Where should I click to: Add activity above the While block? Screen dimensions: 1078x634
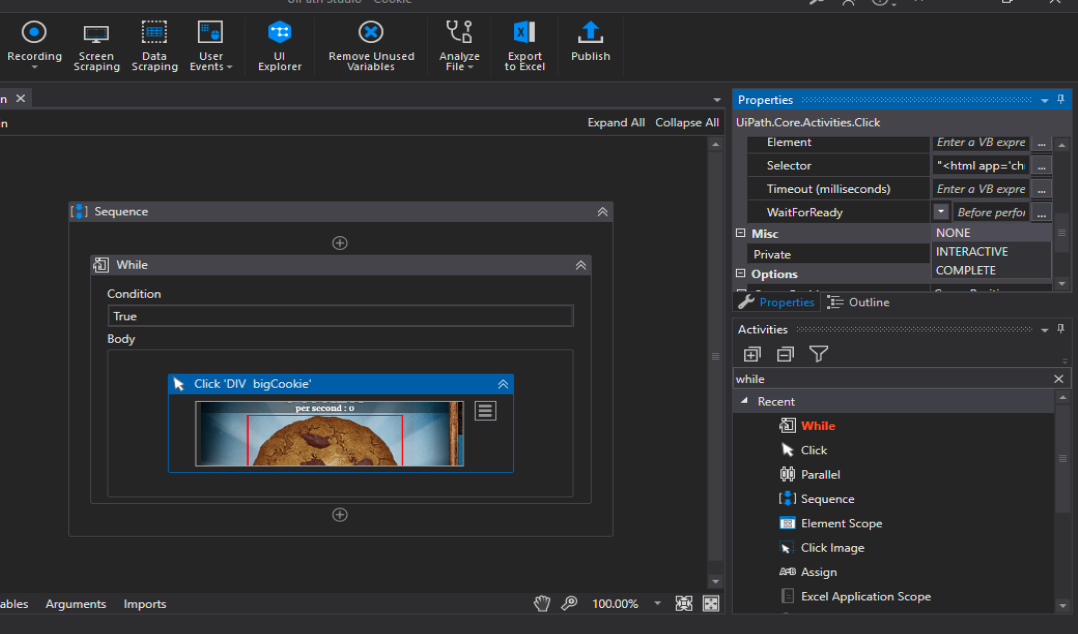[x=340, y=243]
